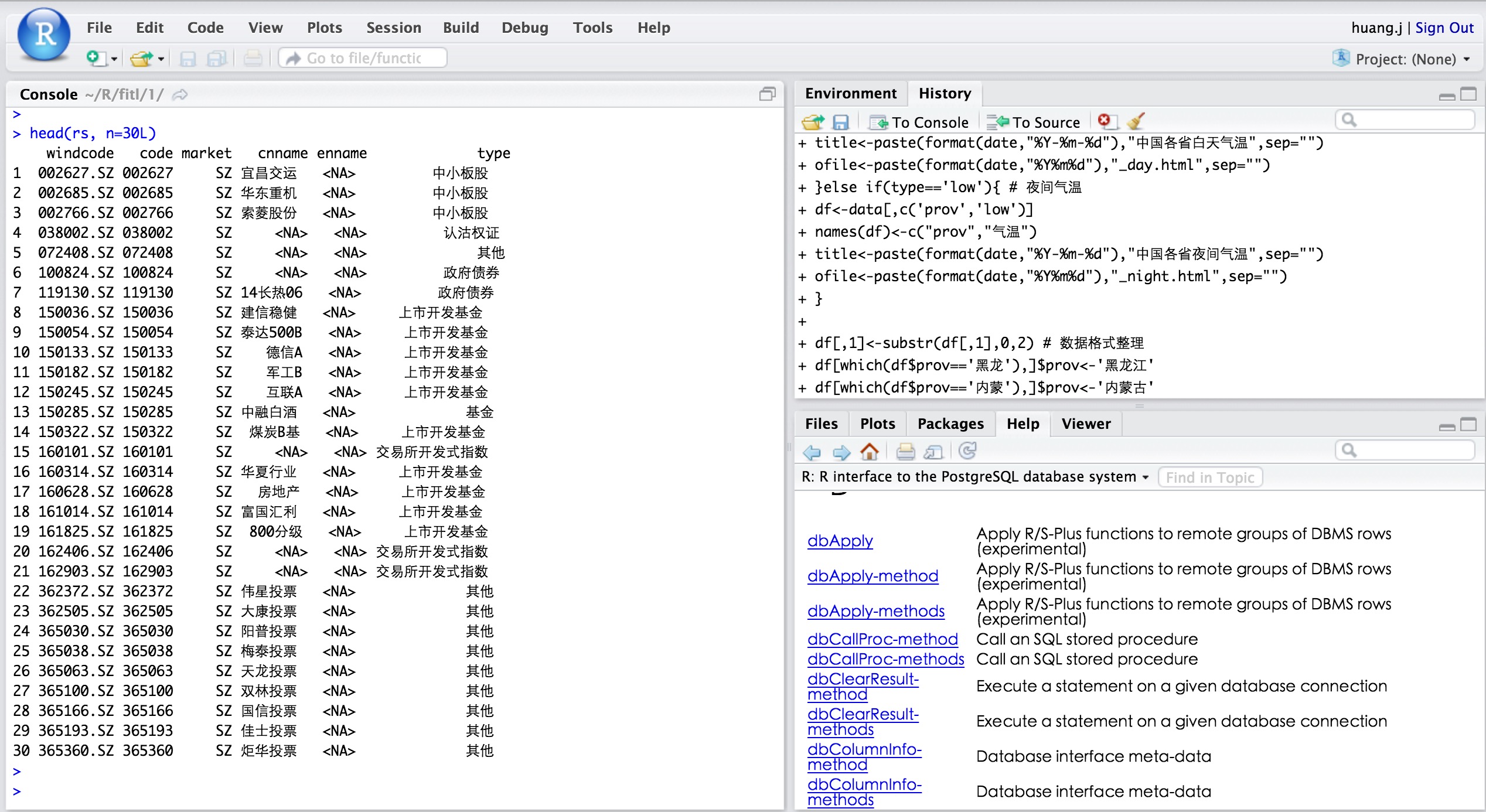Click the print icon in main toolbar
1486x812 pixels.
[253, 58]
